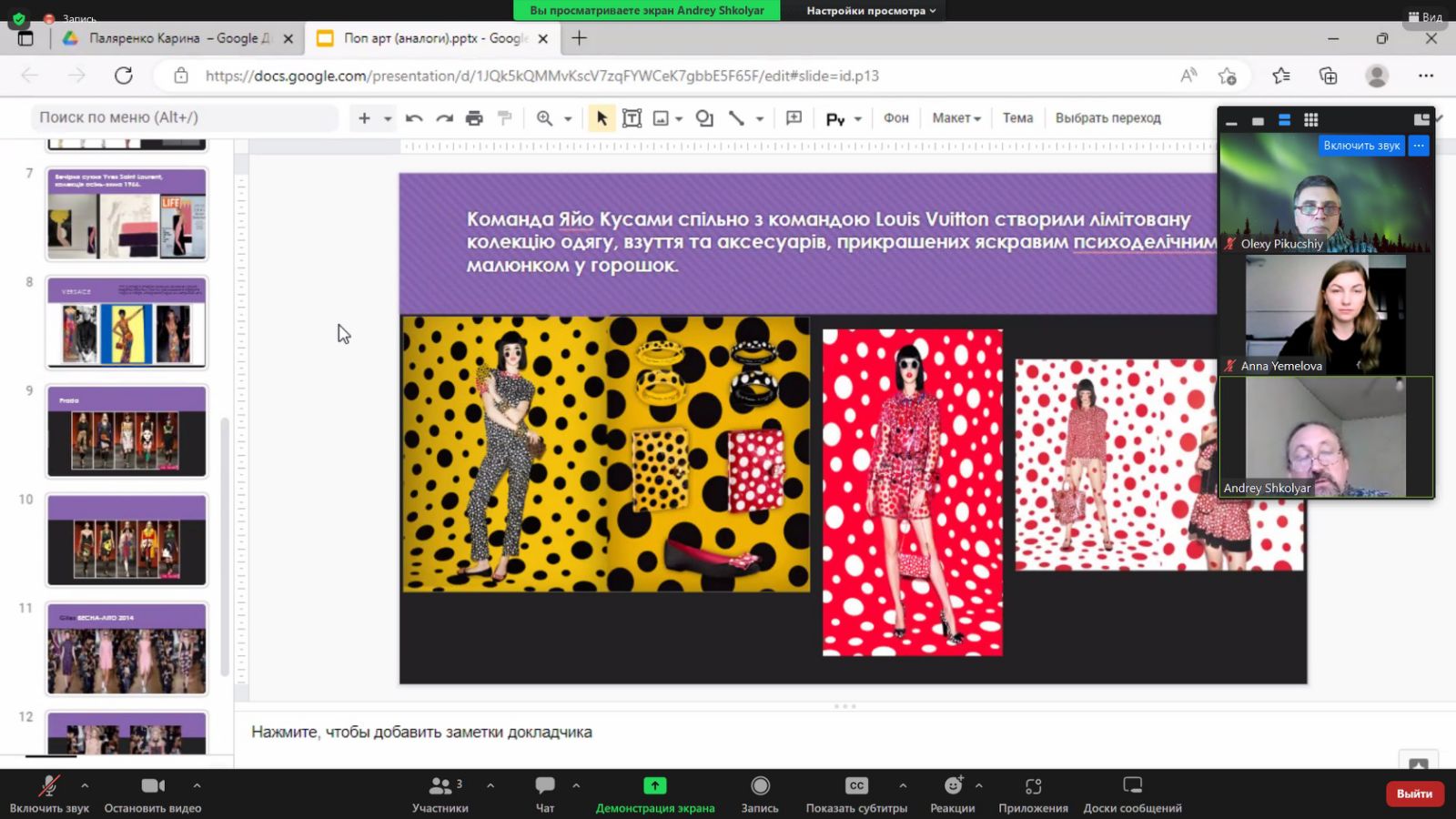Viewport: 1456px width, 819px height.
Task: Open the more options dots on Olexy's video
Action: click(x=1419, y=146)
